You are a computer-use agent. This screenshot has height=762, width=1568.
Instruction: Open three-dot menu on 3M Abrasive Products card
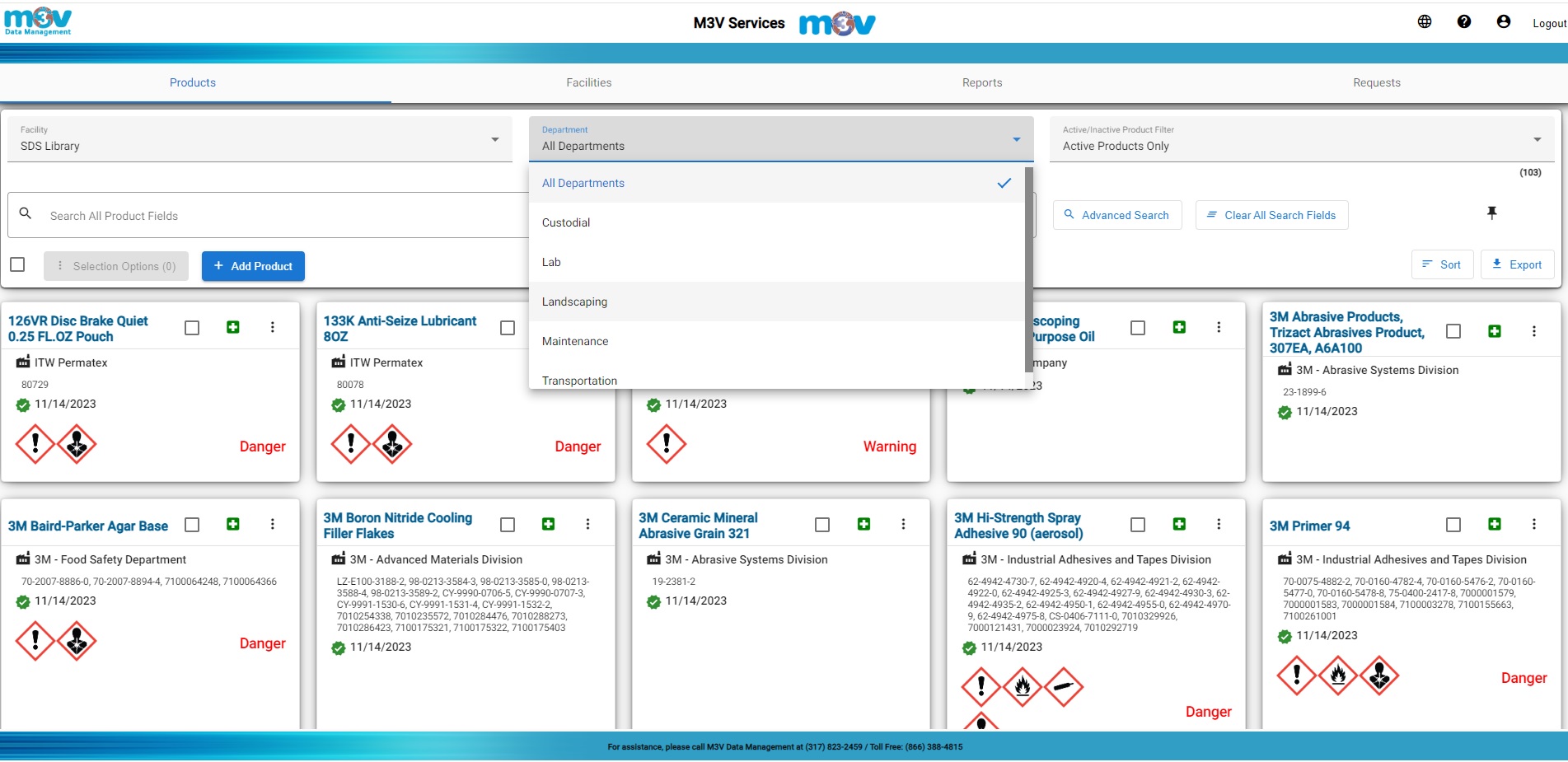[x=1534, y=331]
